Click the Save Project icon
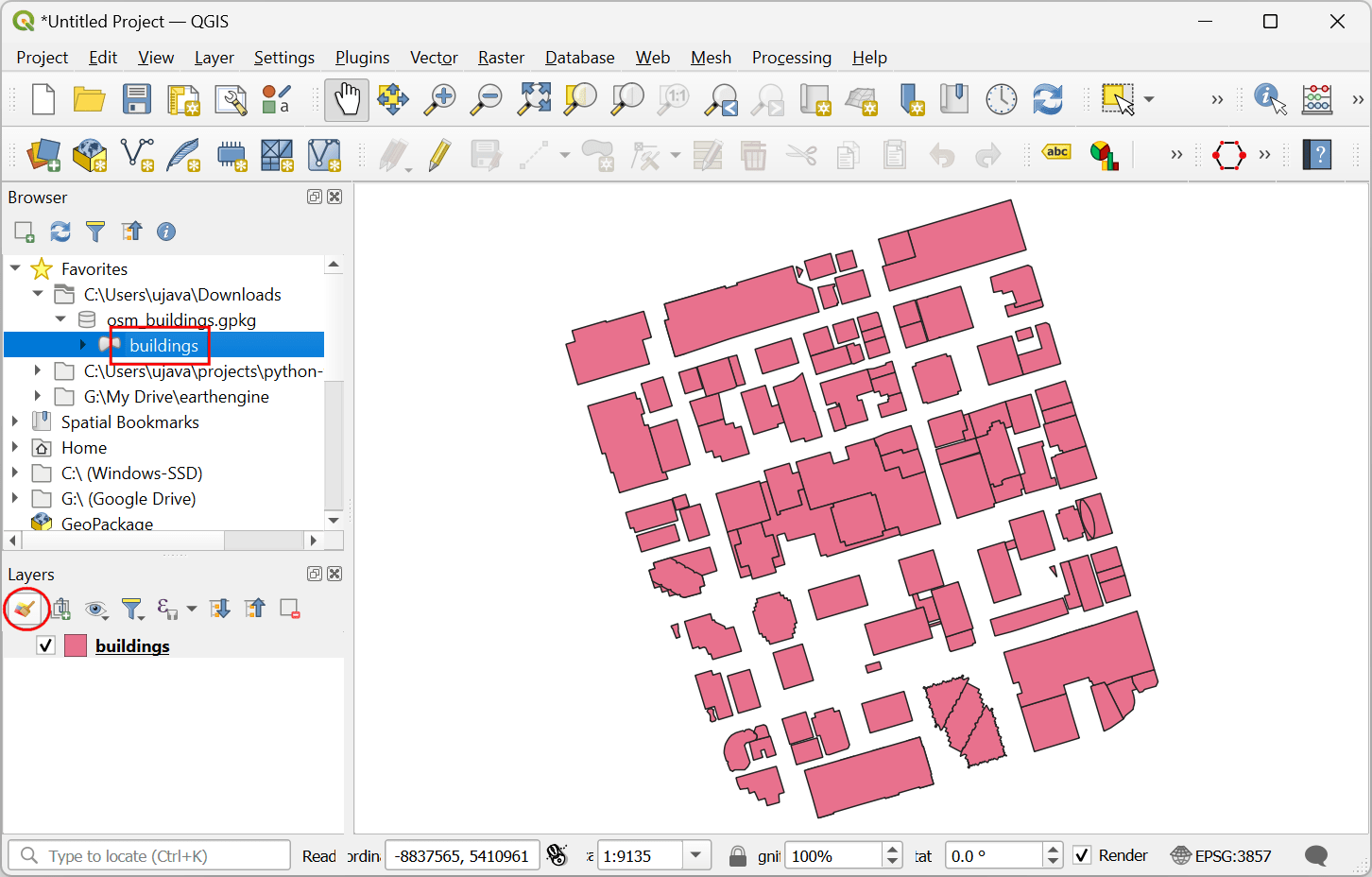This screenshot has width=1372, height=877. [x=137, y=99]
